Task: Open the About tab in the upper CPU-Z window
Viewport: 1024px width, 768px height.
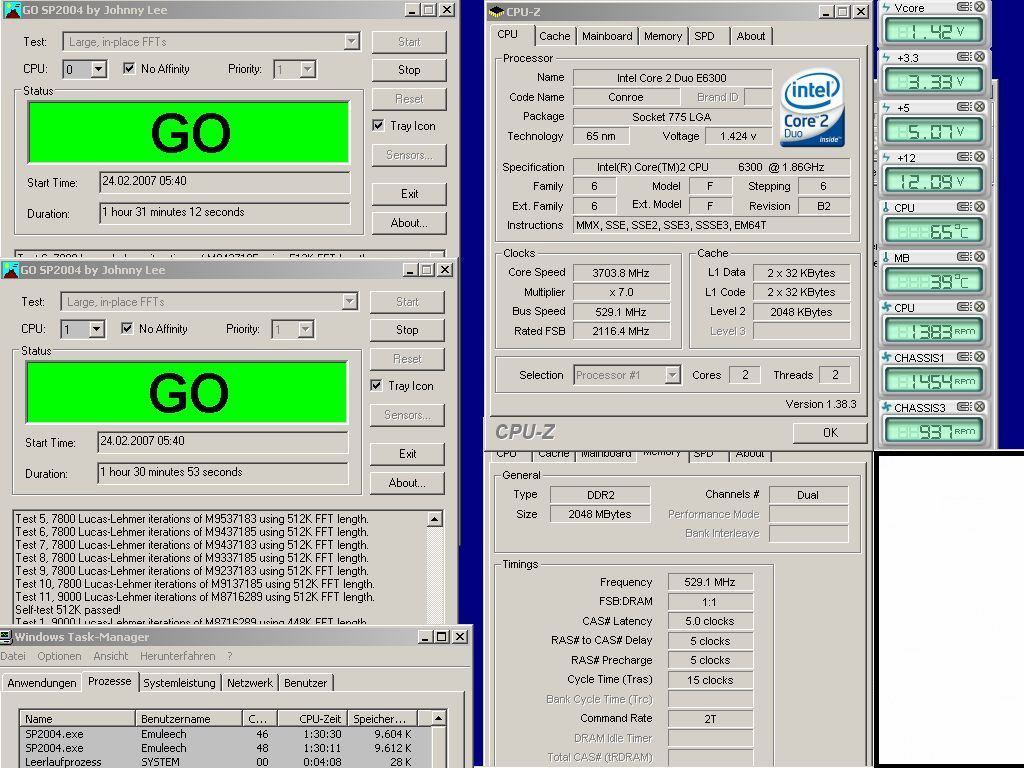Action: tap(750, 36)
